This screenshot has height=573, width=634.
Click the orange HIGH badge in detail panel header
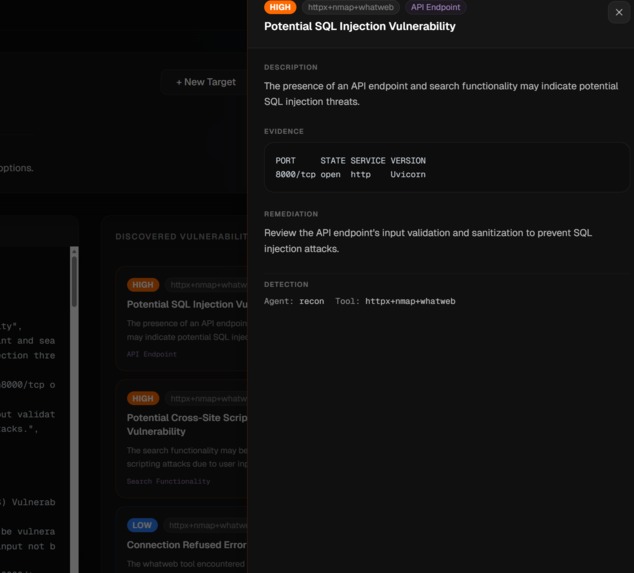[280, 7]
